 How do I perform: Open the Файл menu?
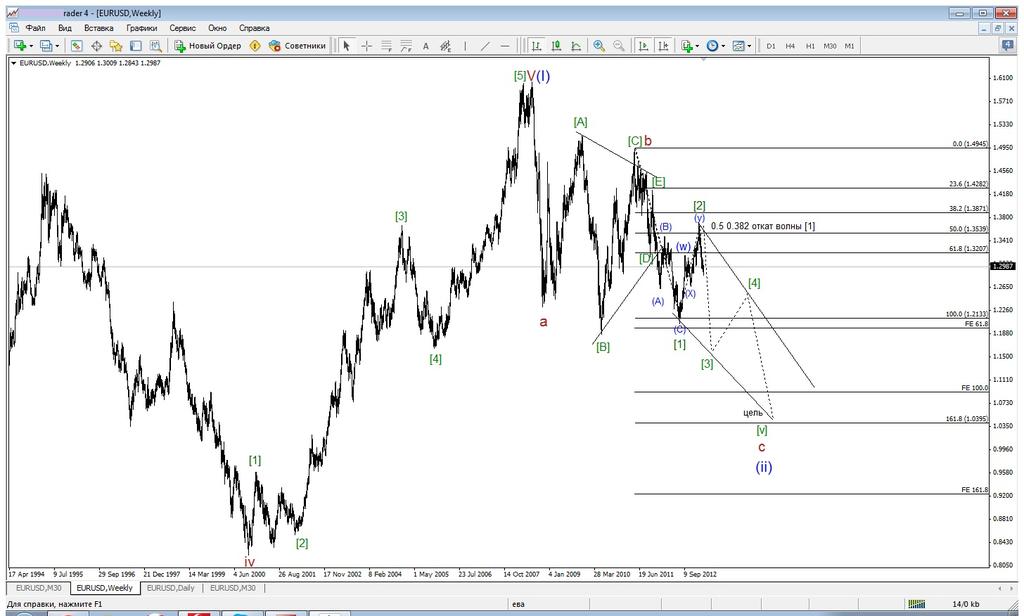coord(35,28)
